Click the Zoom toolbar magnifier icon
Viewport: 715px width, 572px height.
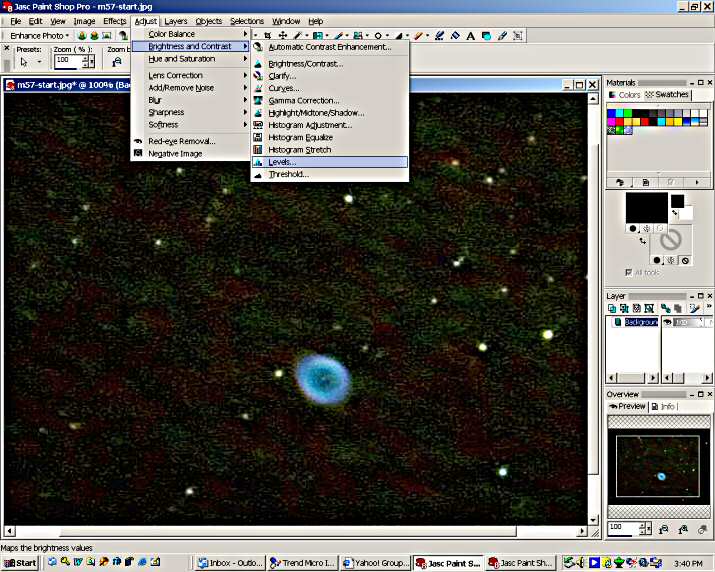(117, 62)
